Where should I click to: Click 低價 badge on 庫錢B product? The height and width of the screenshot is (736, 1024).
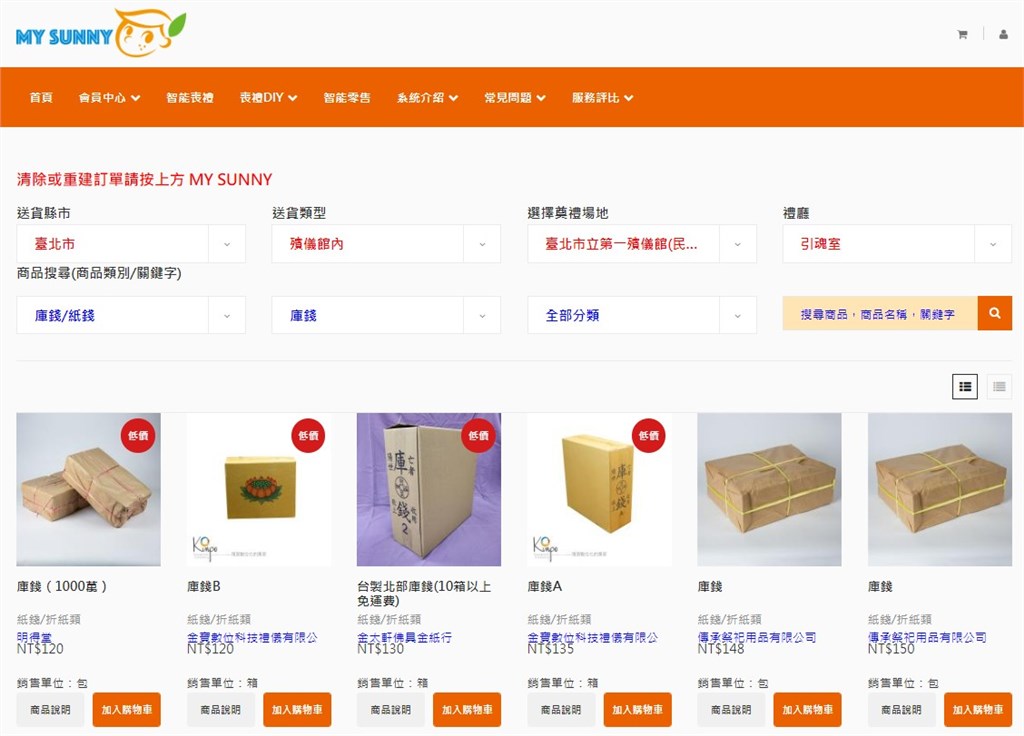point(308,436)
